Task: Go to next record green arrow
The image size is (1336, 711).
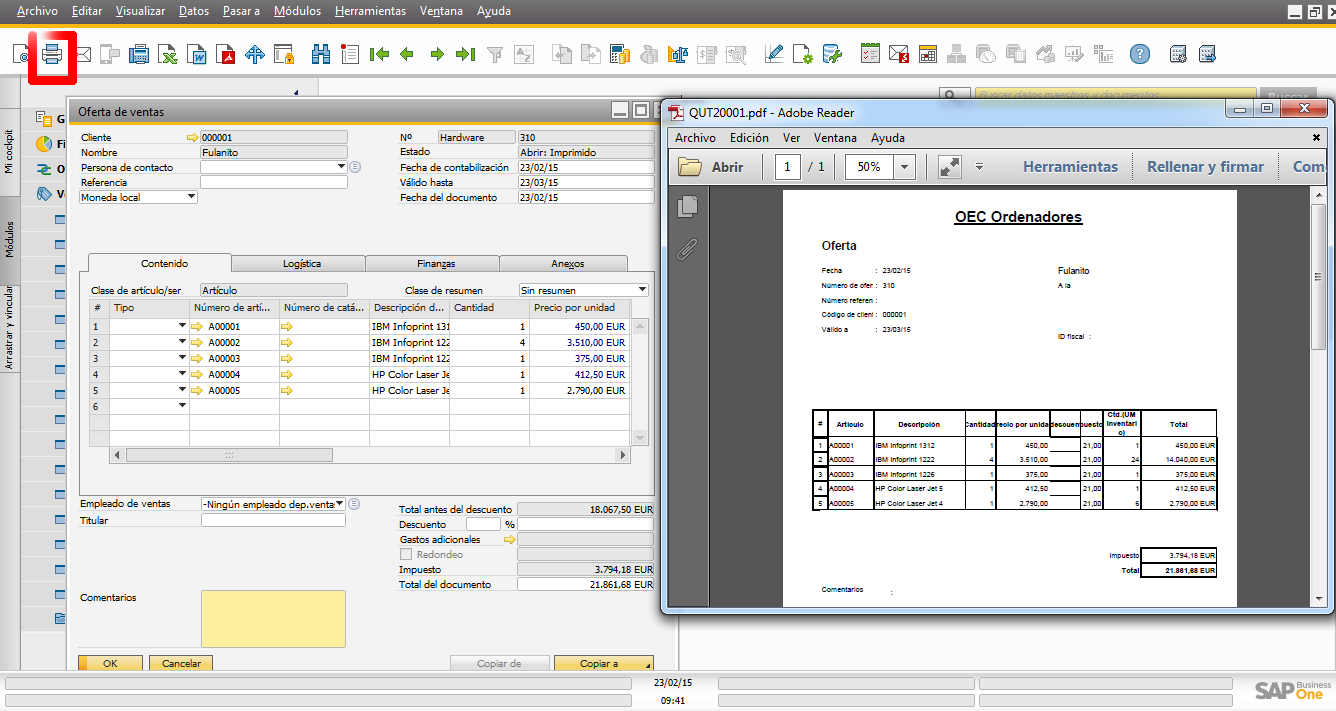Action: (437, 54)
